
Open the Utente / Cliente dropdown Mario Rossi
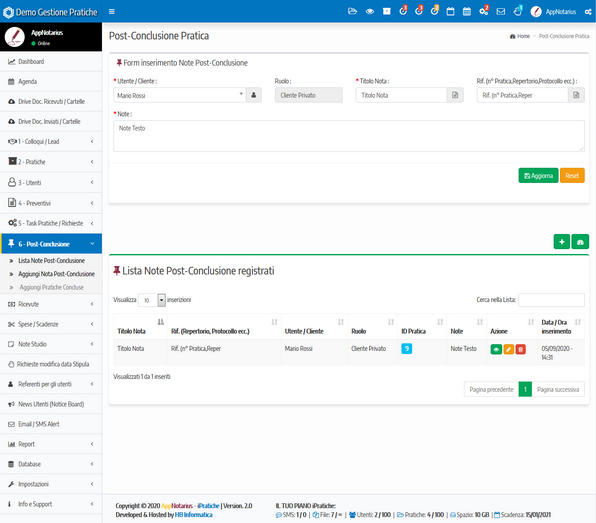pyautogui.click(x=179, y=95)
